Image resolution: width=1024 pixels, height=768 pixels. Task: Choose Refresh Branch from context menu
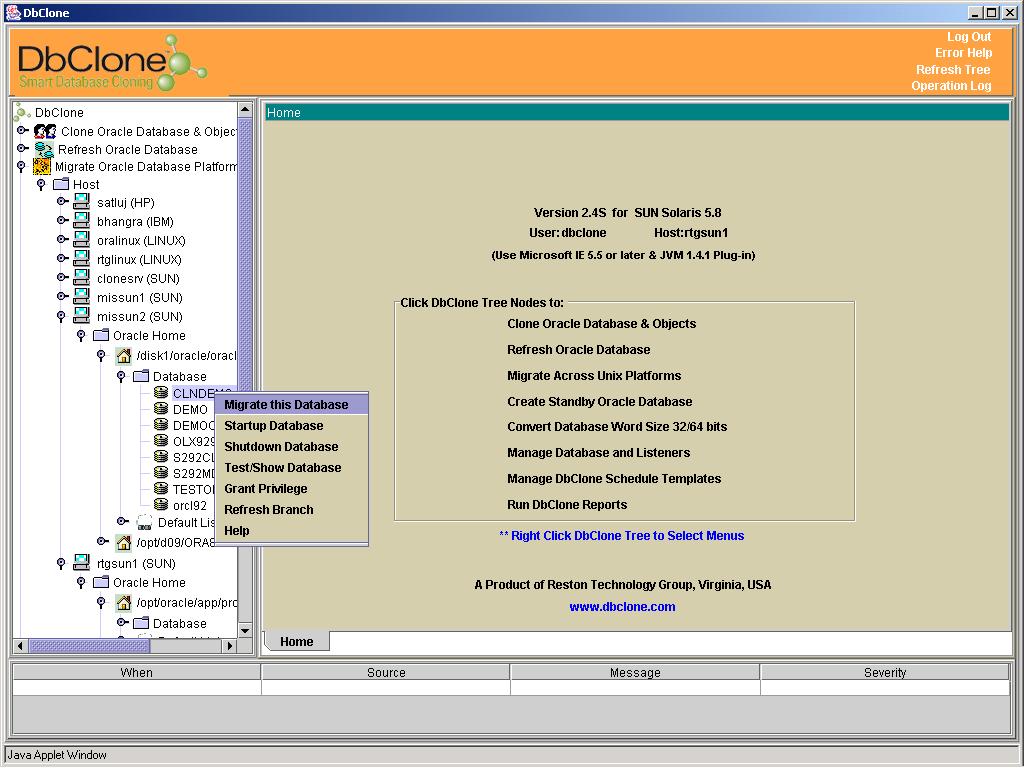click(291, 509)
